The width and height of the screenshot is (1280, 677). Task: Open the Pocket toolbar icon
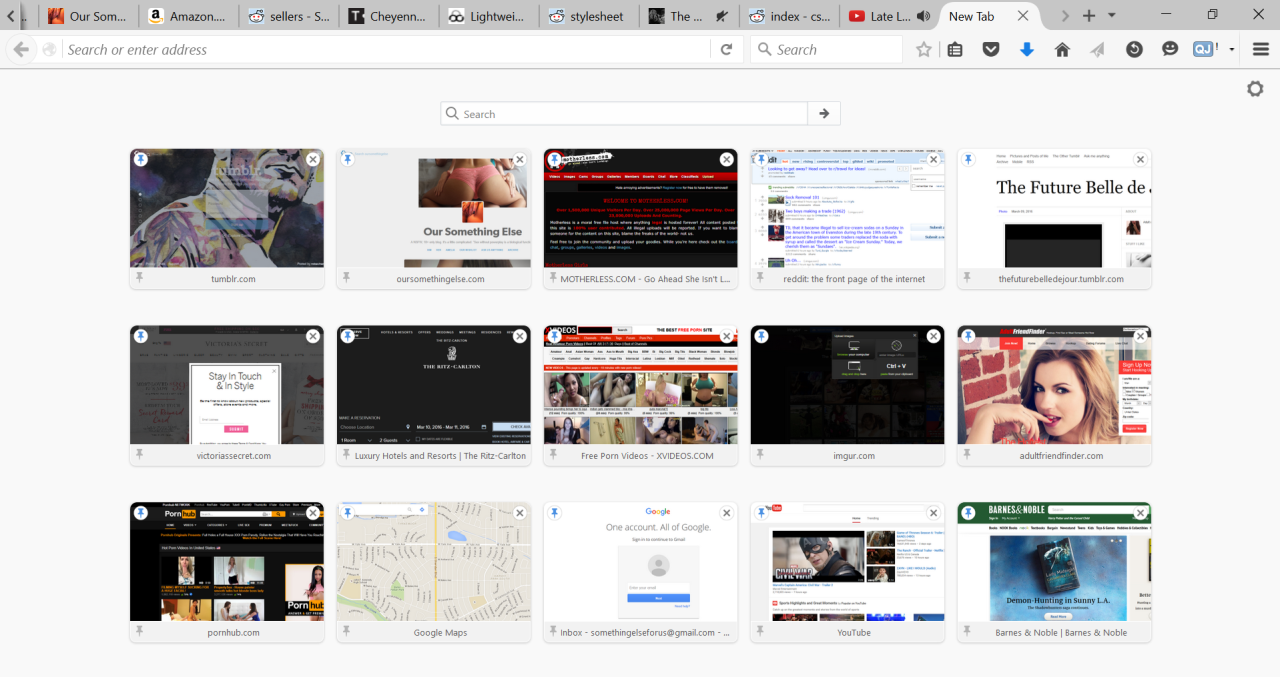[991, 49]
